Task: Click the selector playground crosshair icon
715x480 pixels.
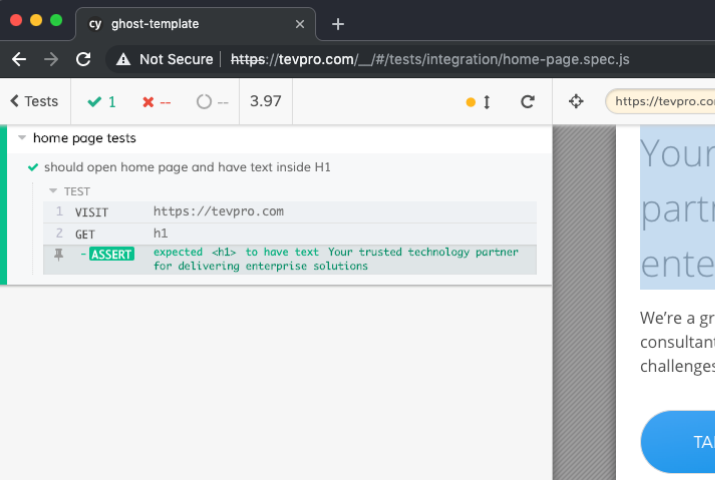Action: pyautogui.click(x=576, y=101)
